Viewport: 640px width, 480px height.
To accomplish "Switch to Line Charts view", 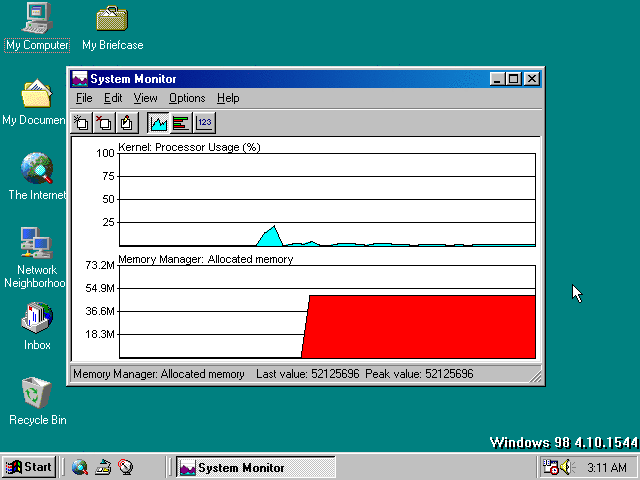I will click(x=158, y=122).
